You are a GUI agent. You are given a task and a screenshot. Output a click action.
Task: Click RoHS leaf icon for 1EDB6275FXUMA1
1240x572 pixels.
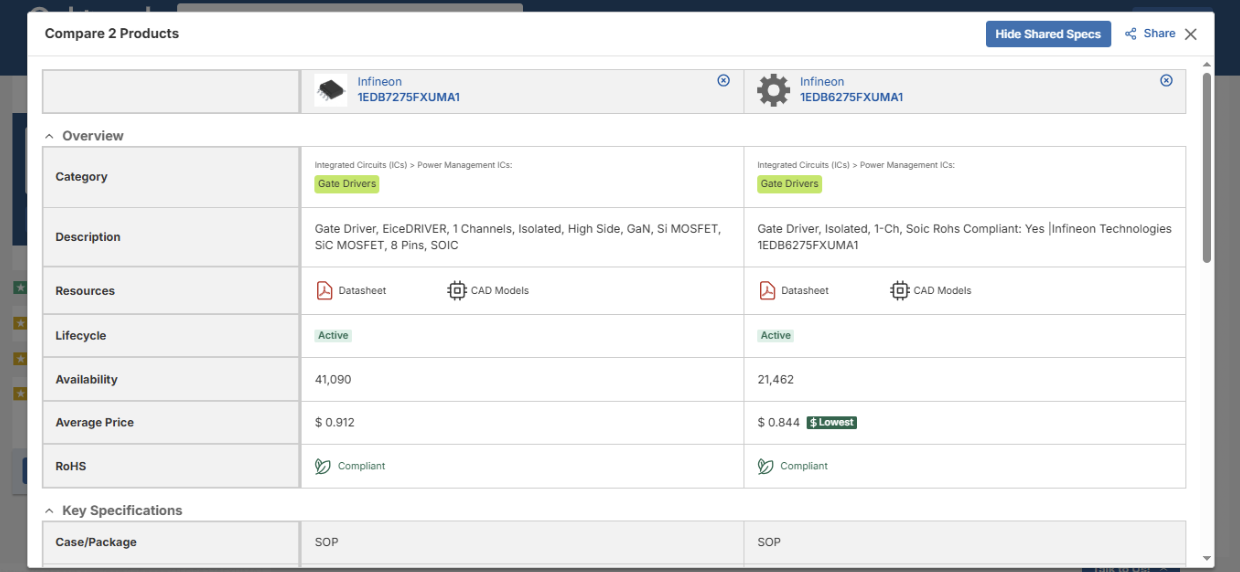tap(766, 466)
